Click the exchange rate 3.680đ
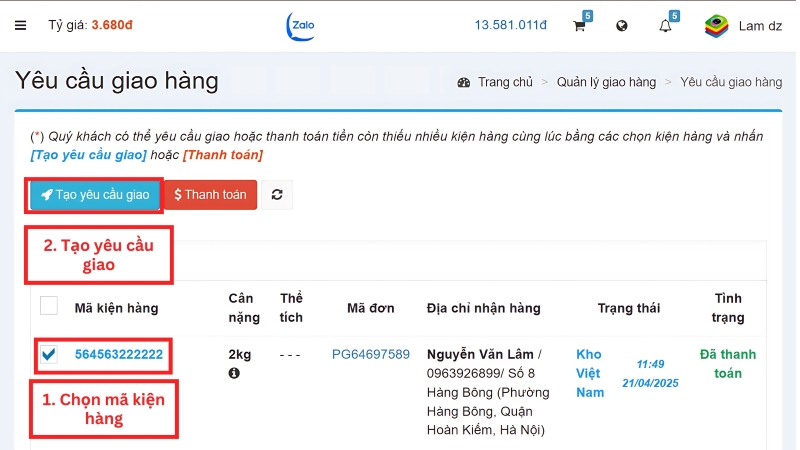The image size is (800, 450). (112, 24)
